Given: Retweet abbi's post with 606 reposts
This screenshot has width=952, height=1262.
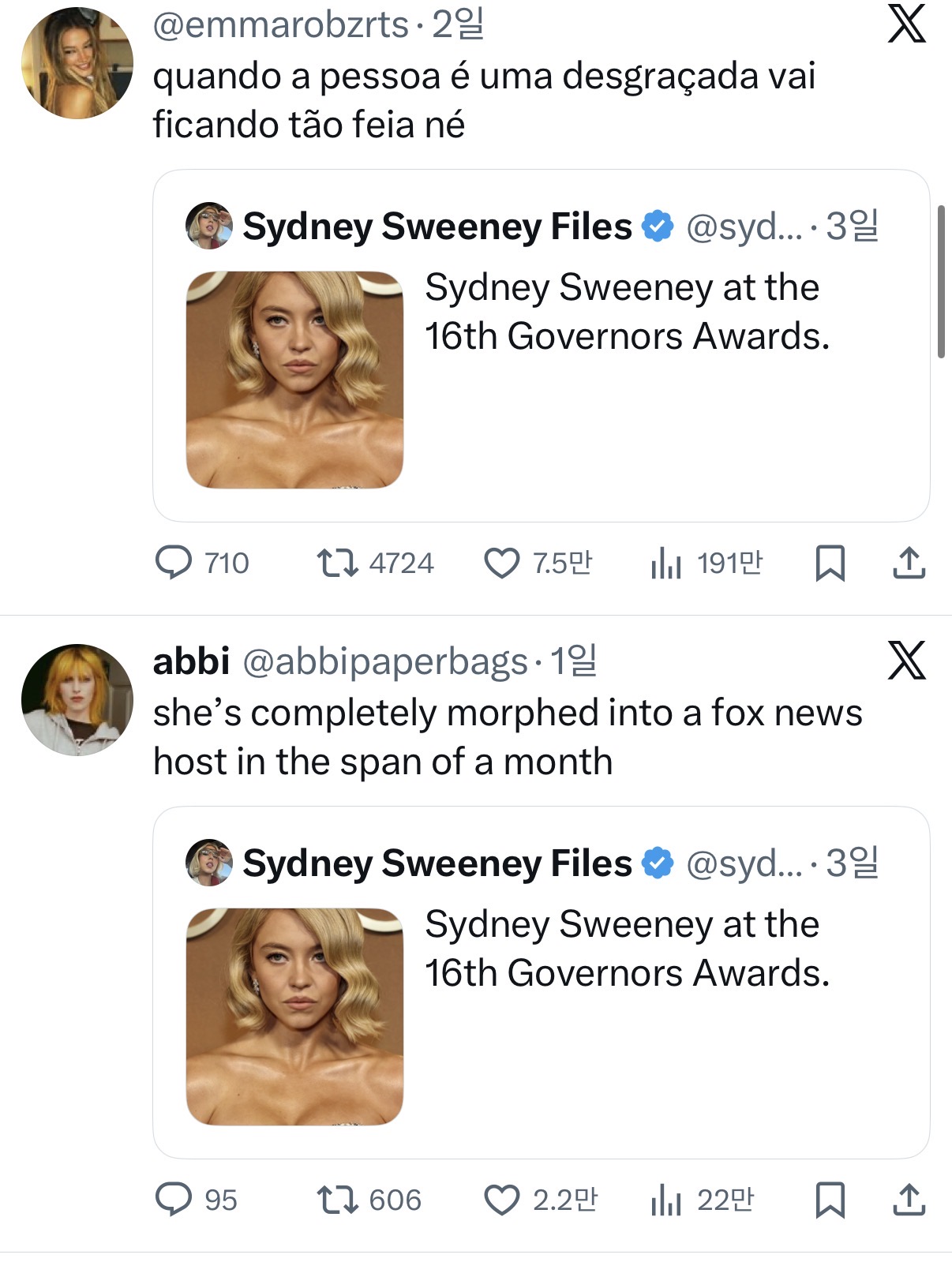Looking at the screenshot, I should point(336,1200).
